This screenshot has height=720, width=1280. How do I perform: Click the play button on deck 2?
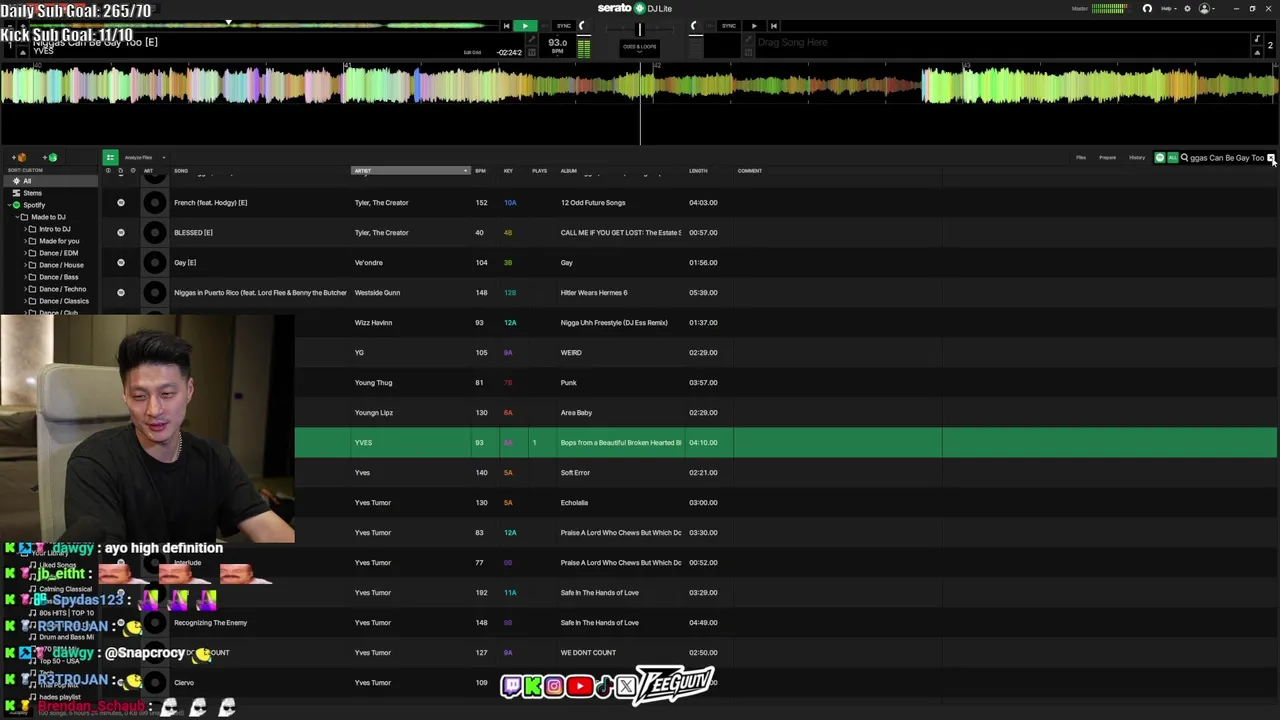(754, 26)
